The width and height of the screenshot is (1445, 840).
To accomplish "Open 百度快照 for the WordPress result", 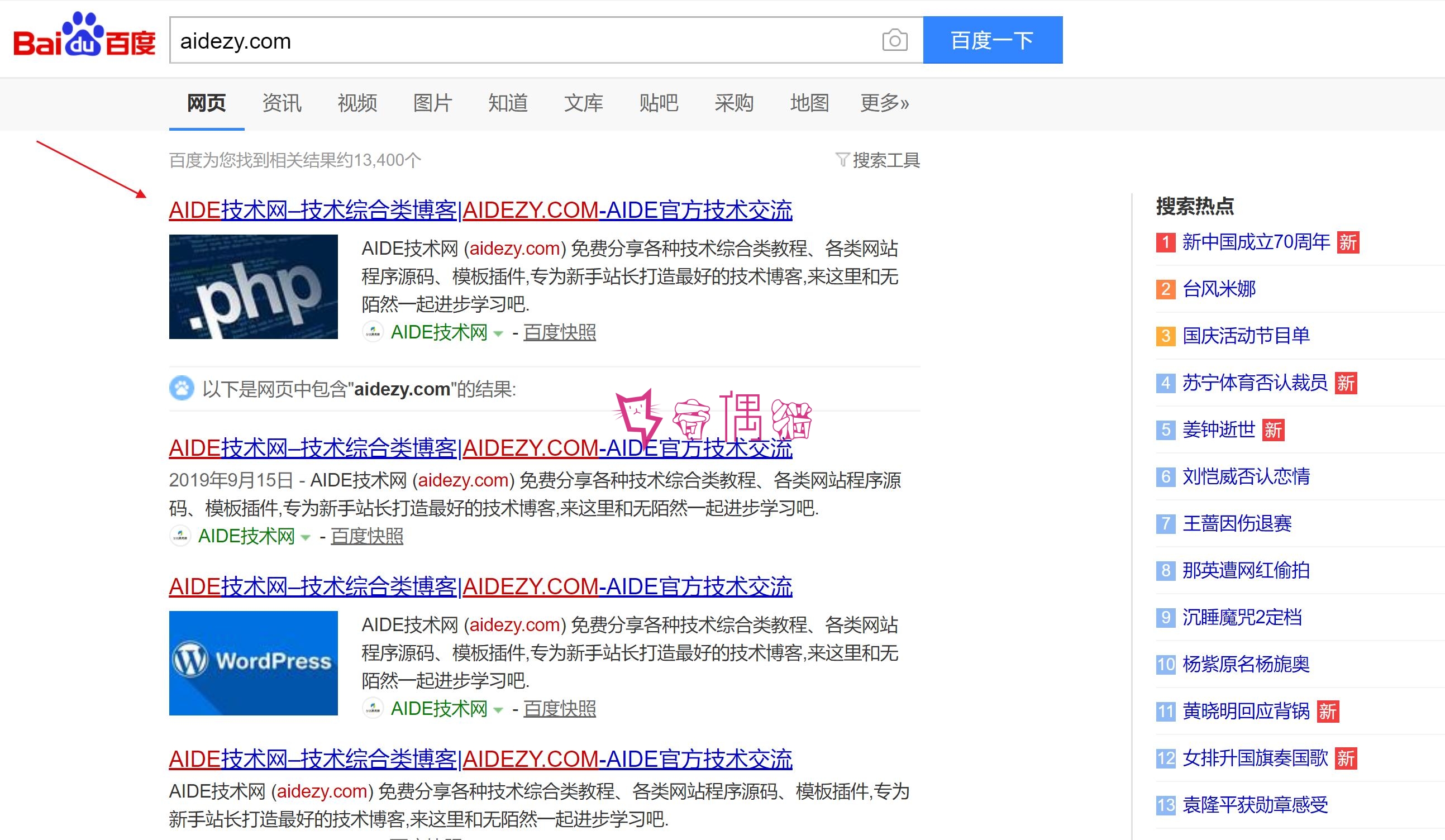I will (560, 708).
